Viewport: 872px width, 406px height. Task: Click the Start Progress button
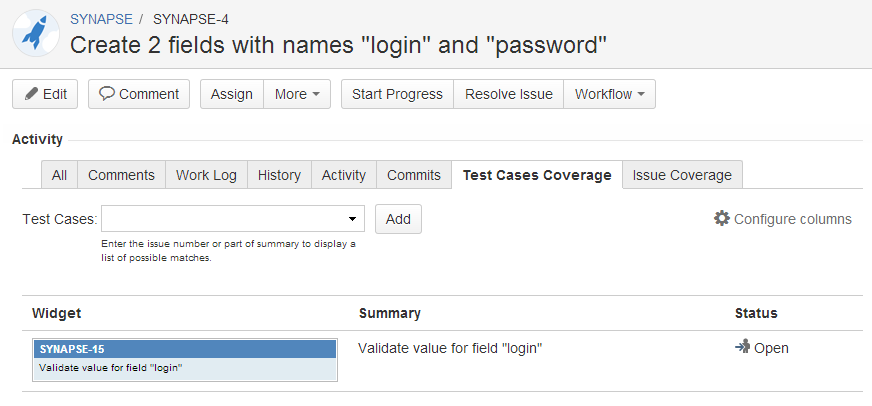point(397,94)
